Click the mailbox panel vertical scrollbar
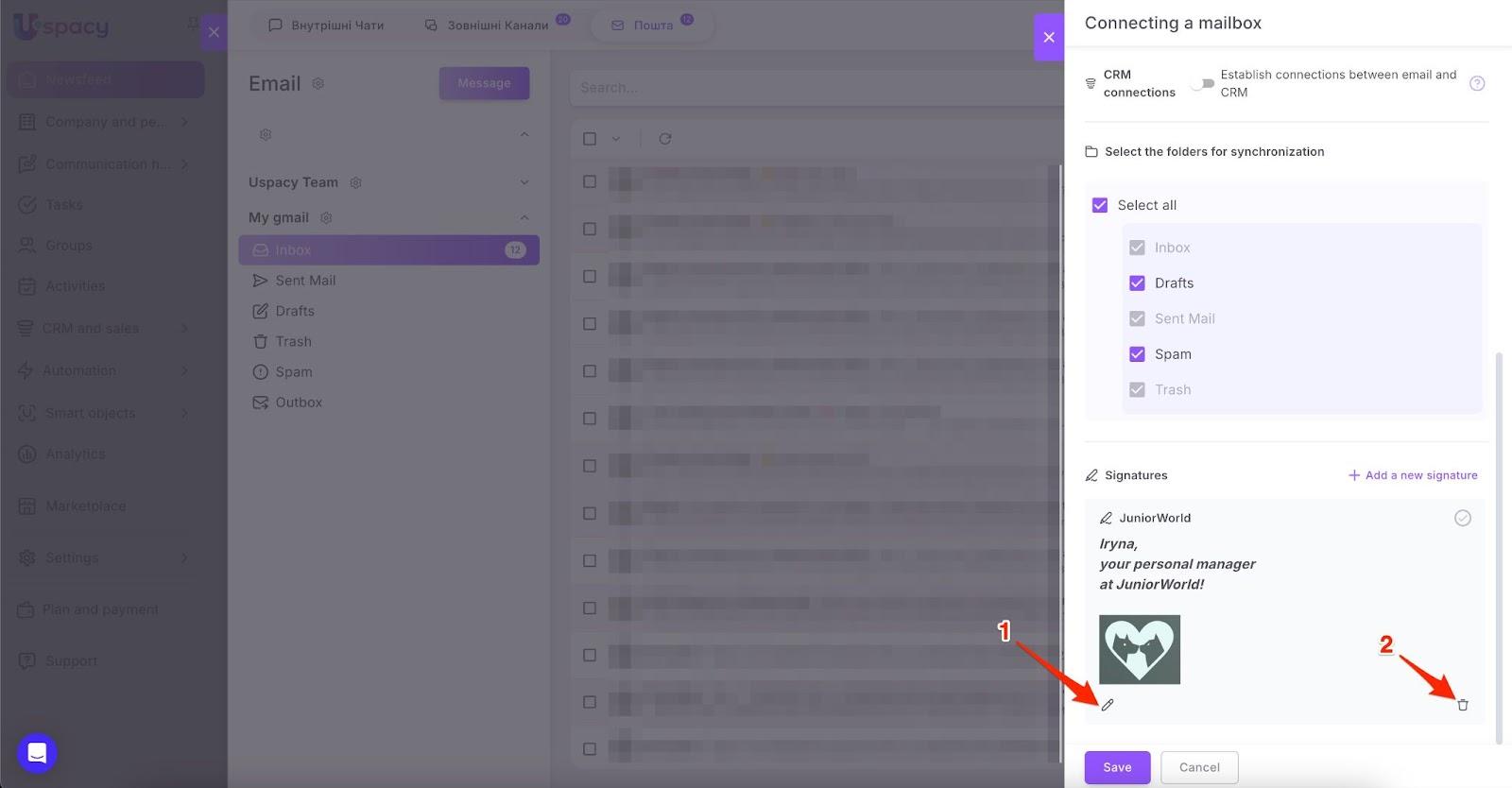This screenshot has width=1512, height=788. tap(1499, 548)
